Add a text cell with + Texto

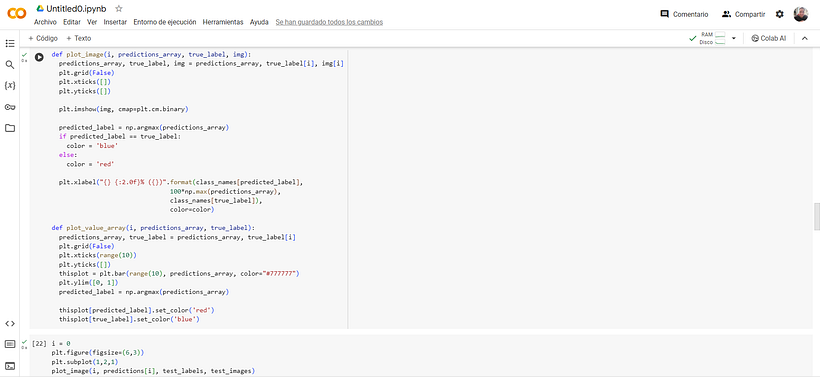78,38
